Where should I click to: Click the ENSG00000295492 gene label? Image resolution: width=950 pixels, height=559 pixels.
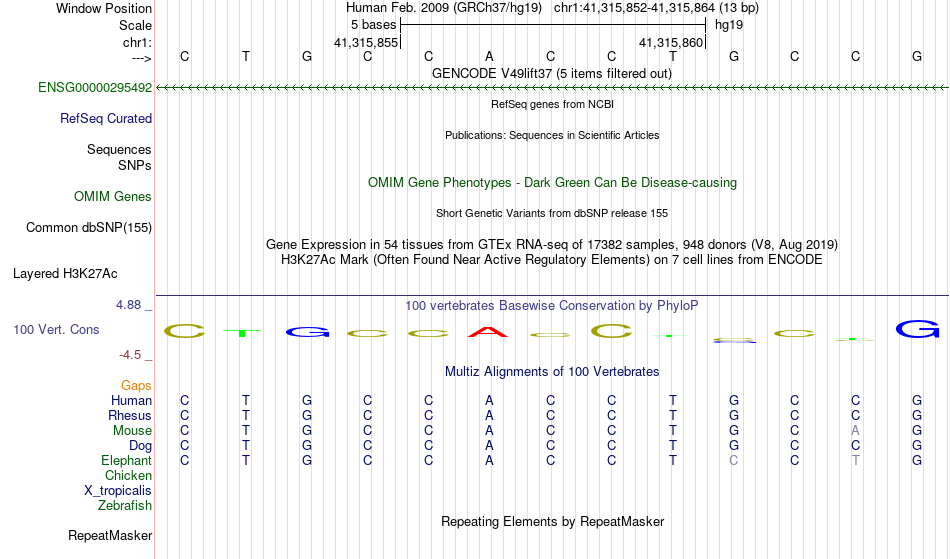click(95, 87)
